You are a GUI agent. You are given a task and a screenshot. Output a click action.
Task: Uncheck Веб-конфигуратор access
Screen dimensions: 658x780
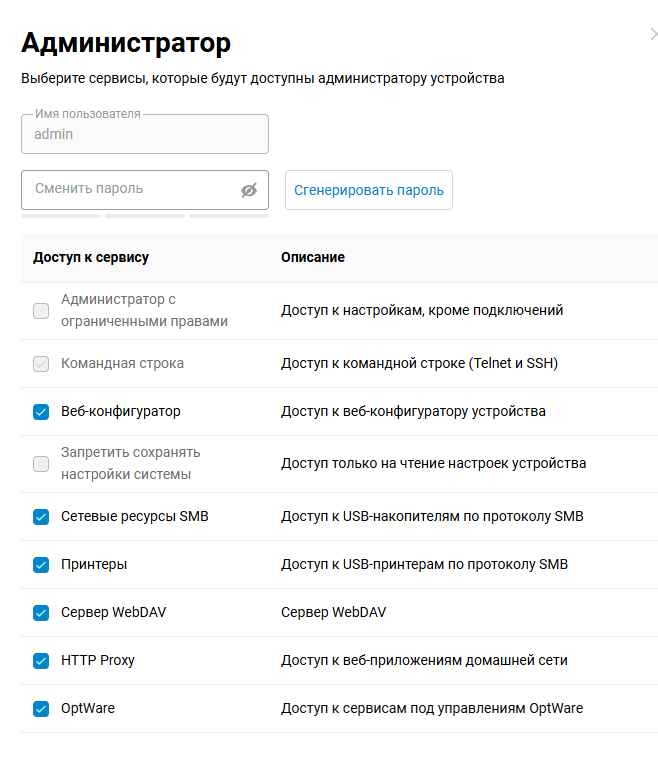(x=41, y=412)
